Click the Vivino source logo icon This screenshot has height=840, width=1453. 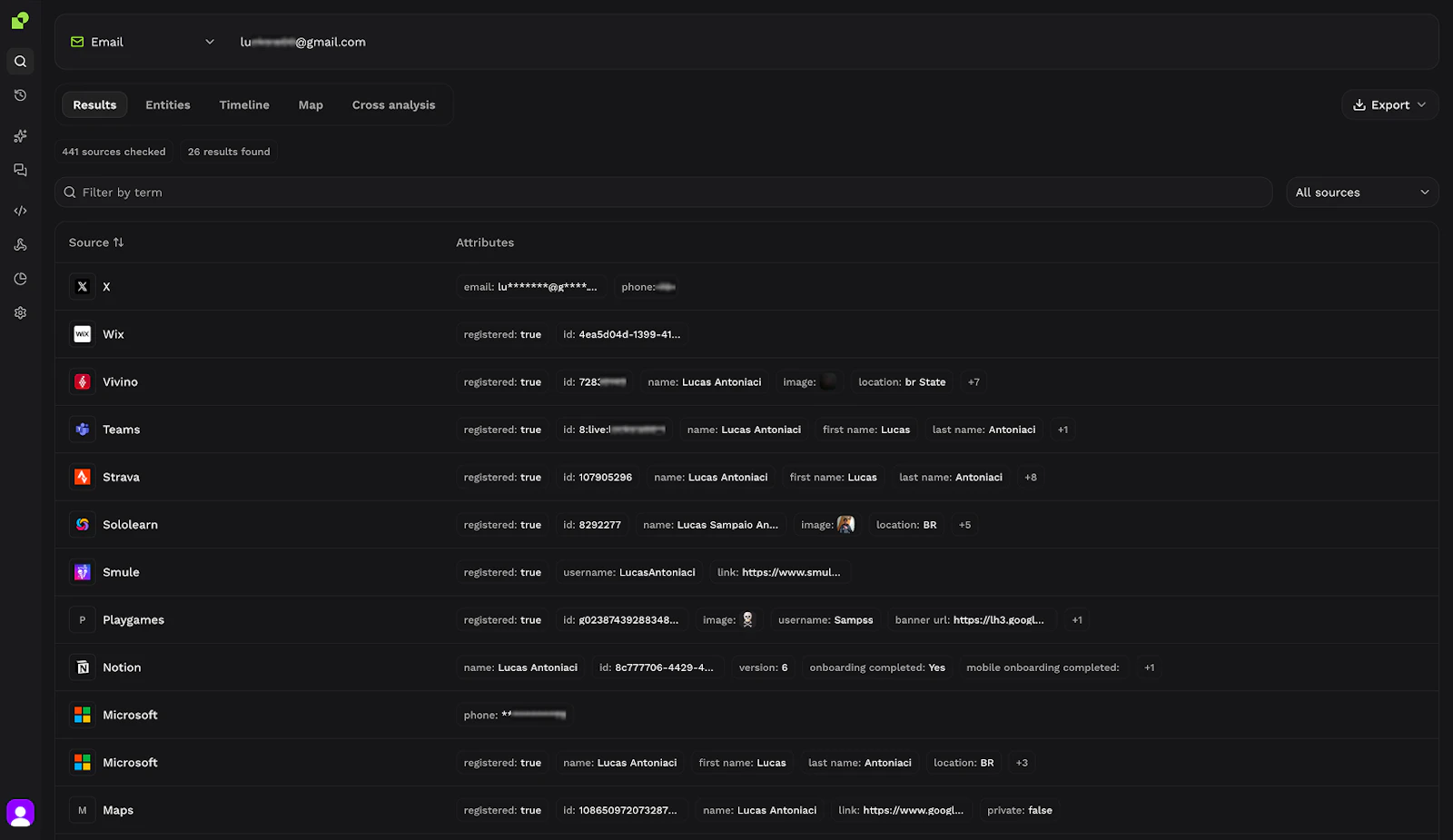[83, 382]
